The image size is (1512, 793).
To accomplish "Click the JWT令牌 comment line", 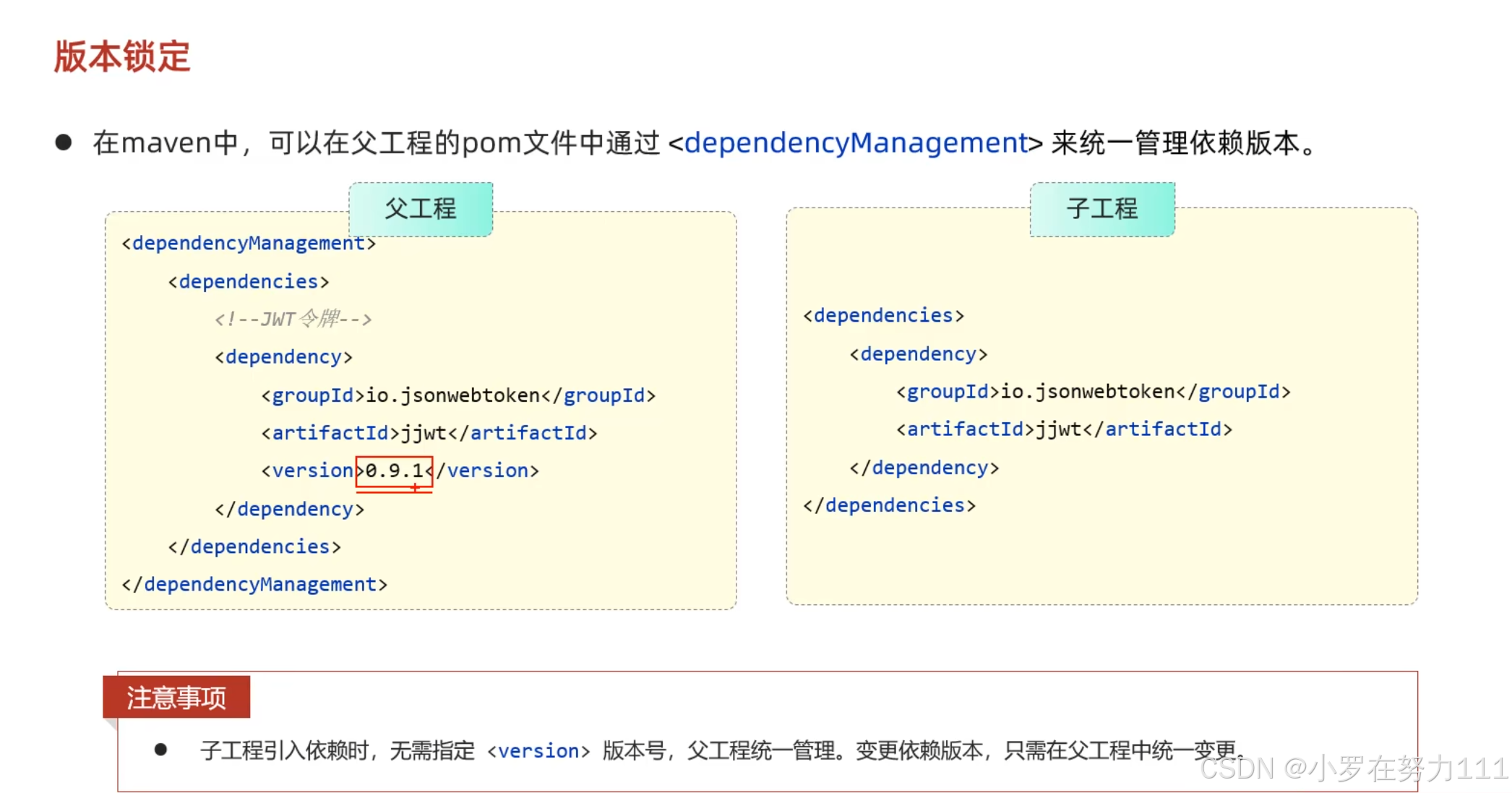I will click(293, 319).
